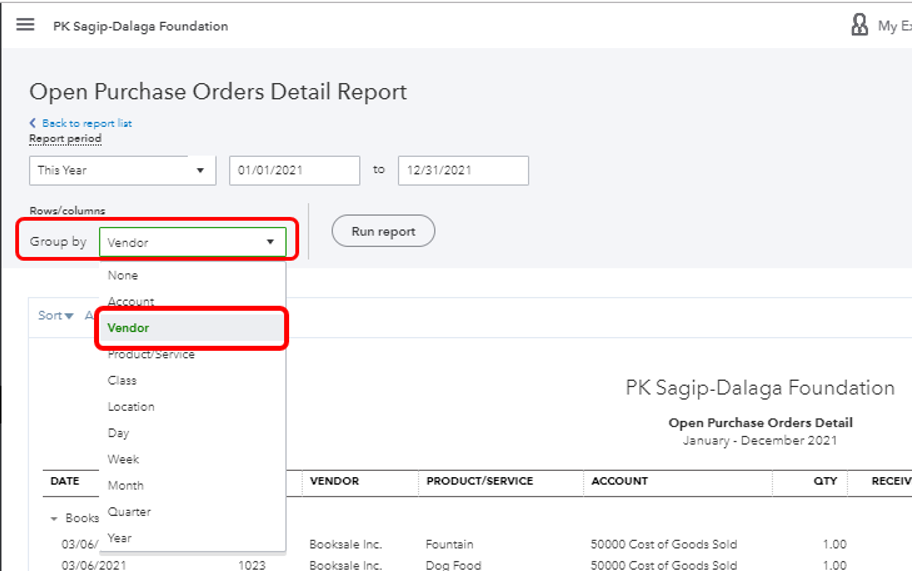Click the start date field 01/01/2021

click(x=294, y=170)
